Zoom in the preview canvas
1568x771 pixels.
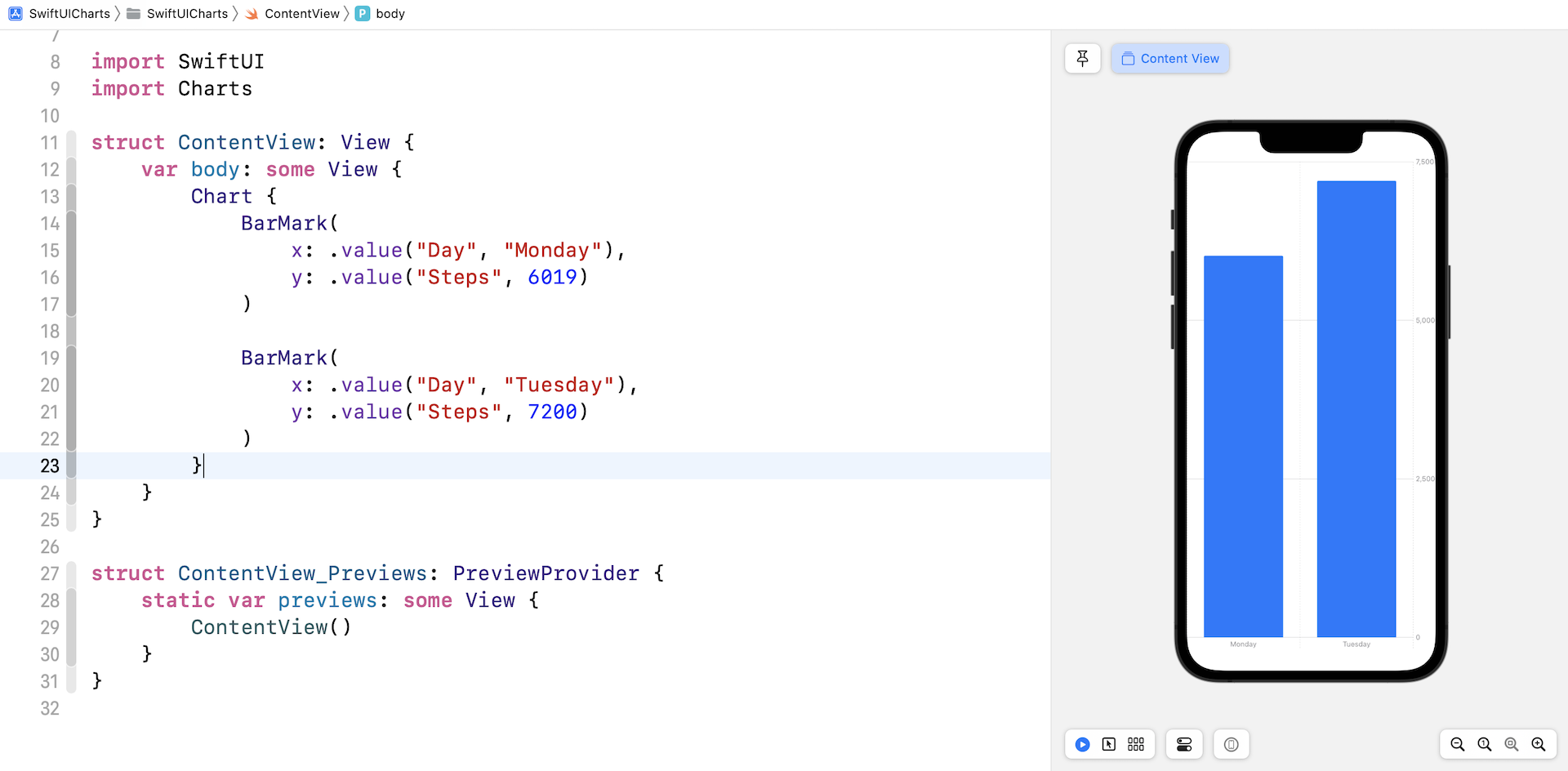[x=1539, y=744]
